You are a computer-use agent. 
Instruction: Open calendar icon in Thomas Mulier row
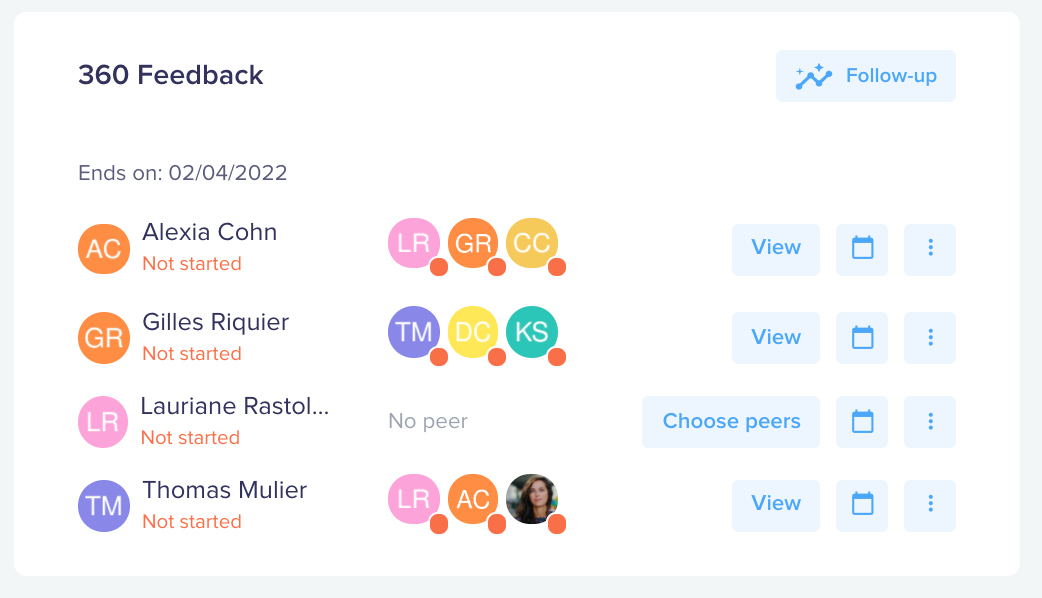coord(862,506)
